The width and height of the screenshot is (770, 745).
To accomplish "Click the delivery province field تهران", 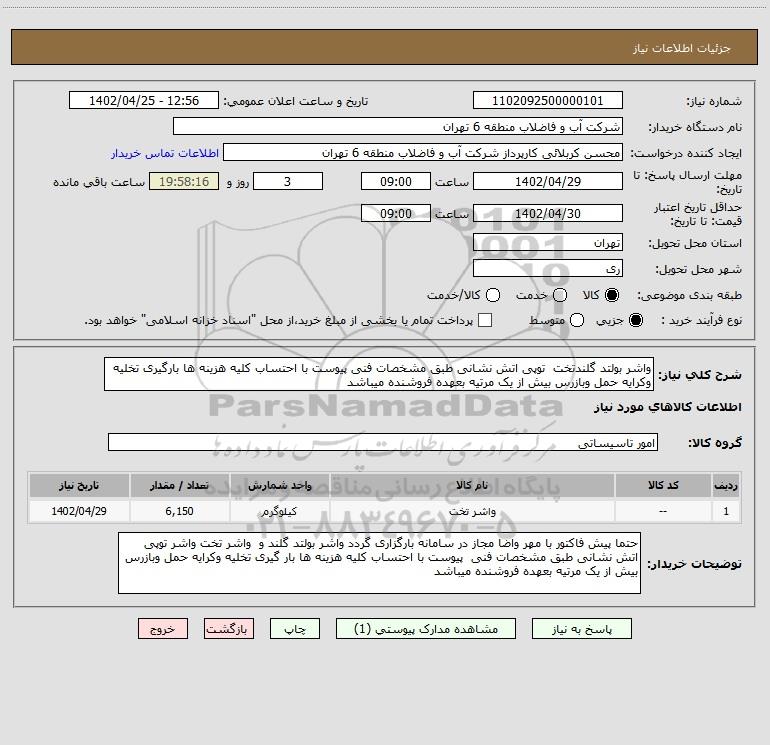I will pyautogui.click(x=548, y=243).
